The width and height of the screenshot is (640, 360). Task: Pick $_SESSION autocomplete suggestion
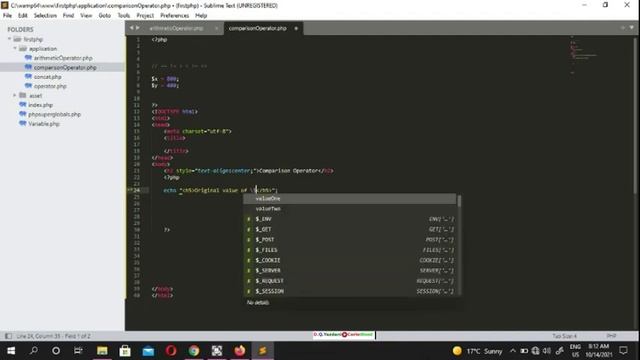(350, 291)
